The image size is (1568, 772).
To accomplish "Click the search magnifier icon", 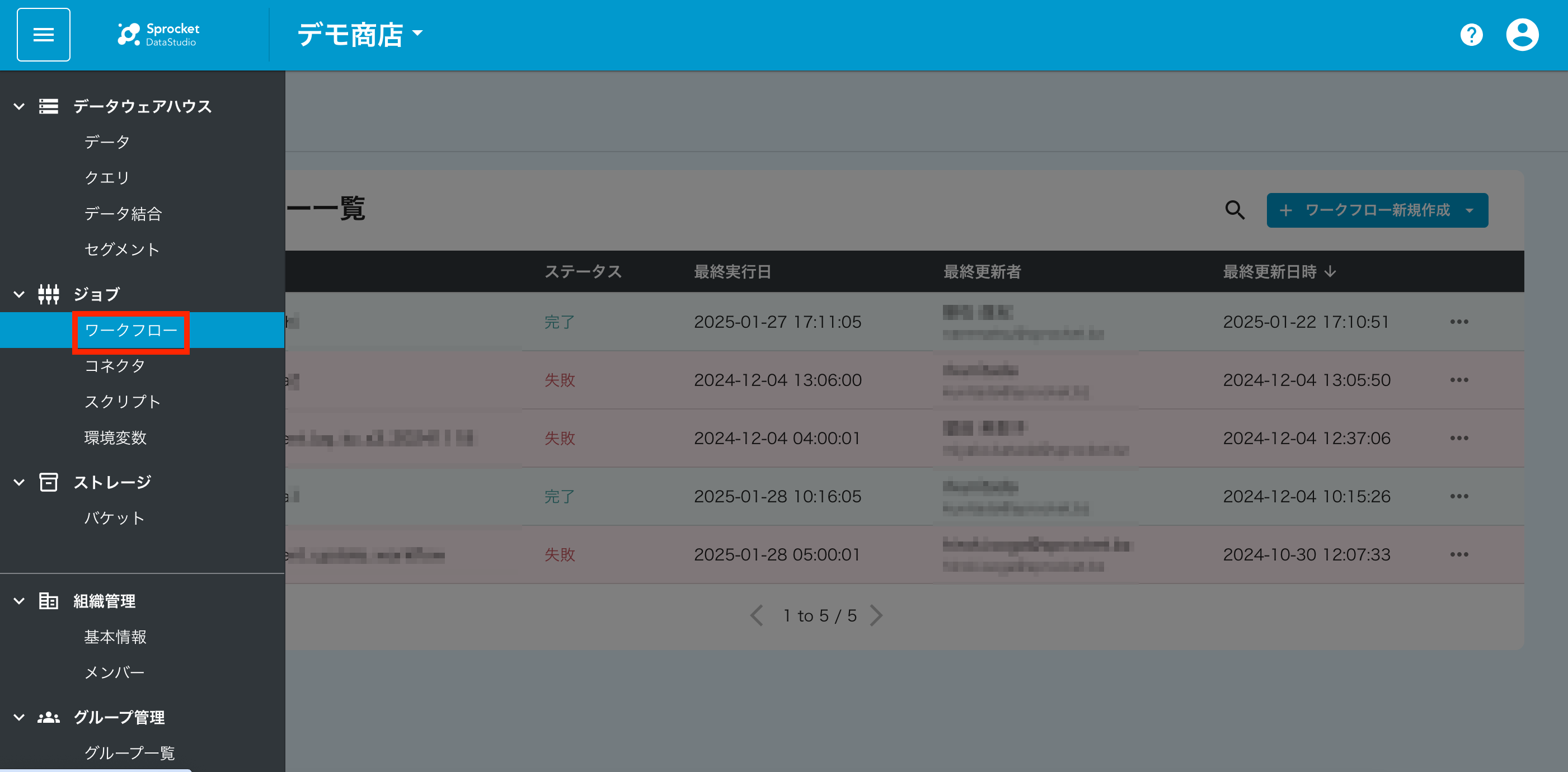I will click(1234, 210).
